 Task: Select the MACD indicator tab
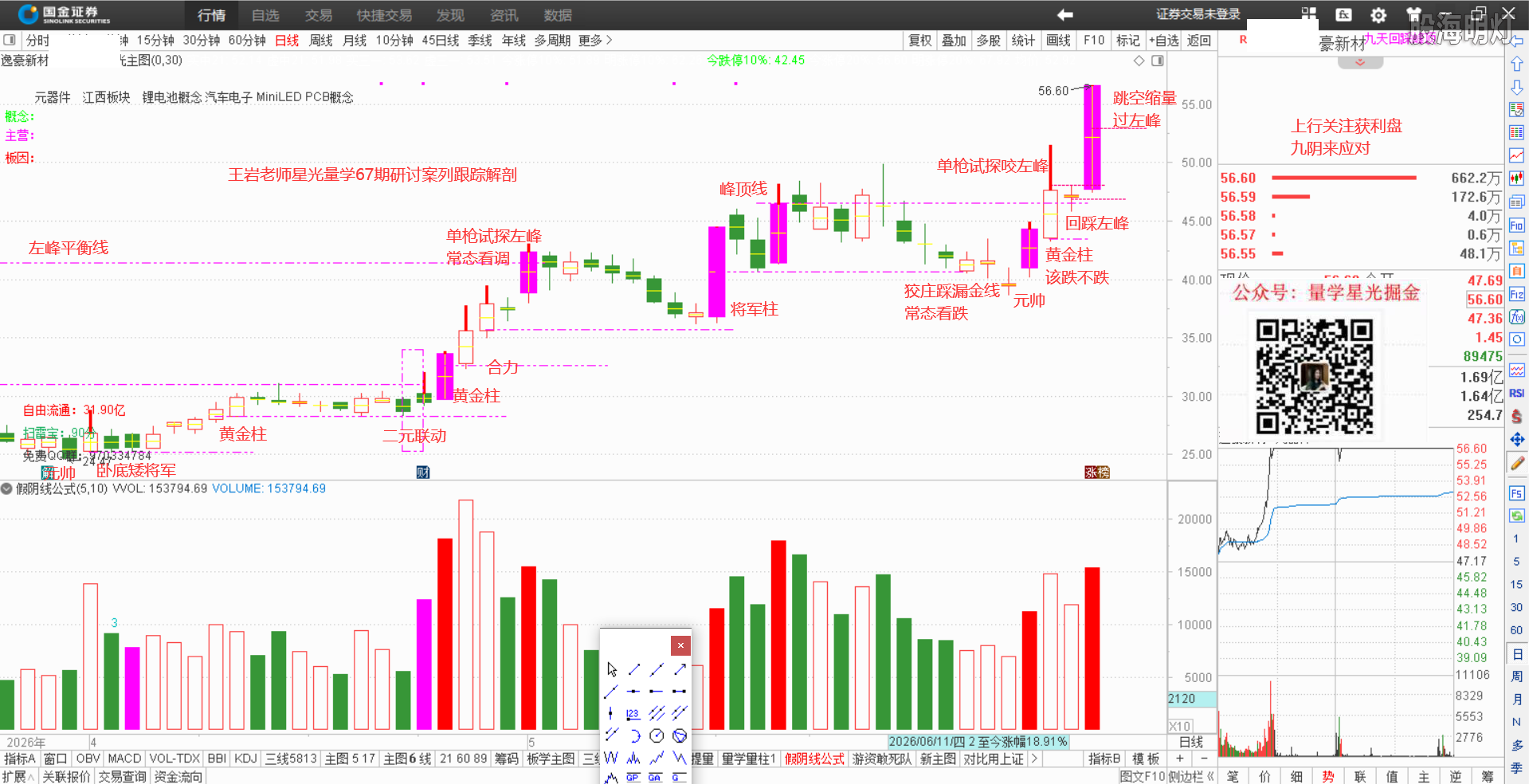tap(124, 759)
